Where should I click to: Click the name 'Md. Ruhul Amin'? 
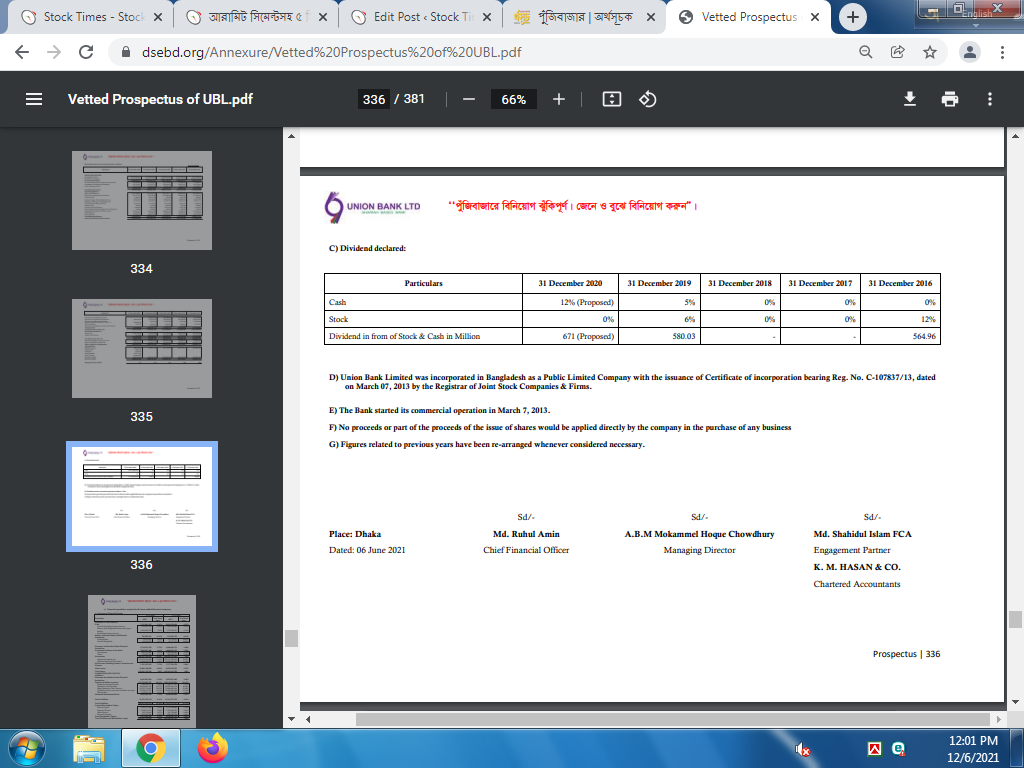pos(526,534)
